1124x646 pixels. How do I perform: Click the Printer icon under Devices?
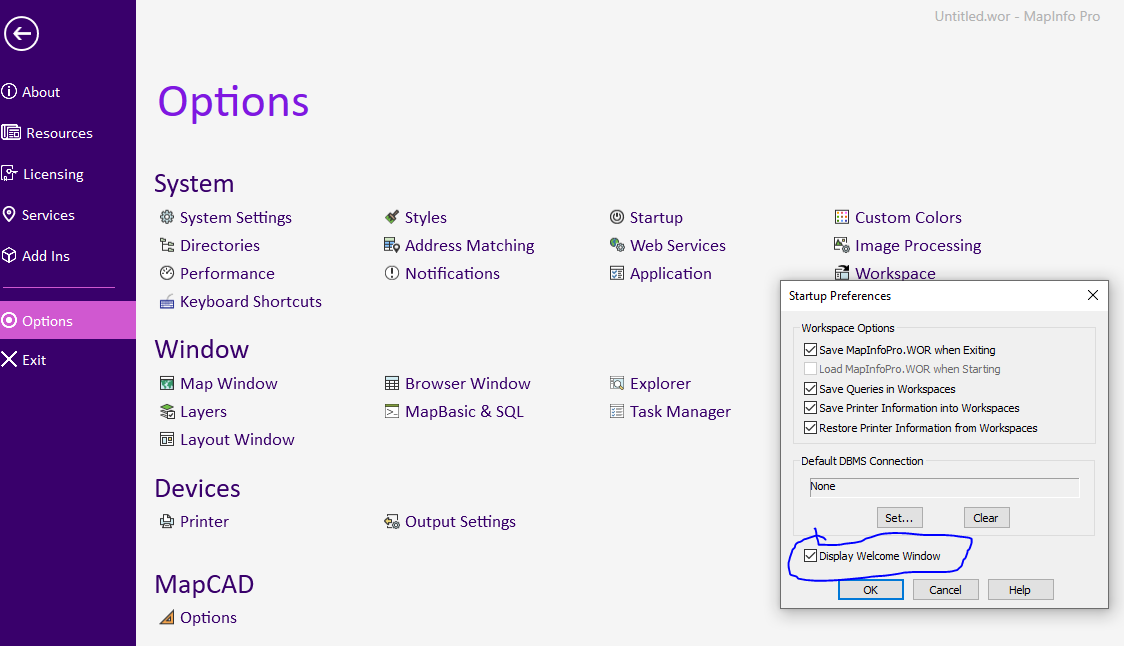[x=167, y=521]
